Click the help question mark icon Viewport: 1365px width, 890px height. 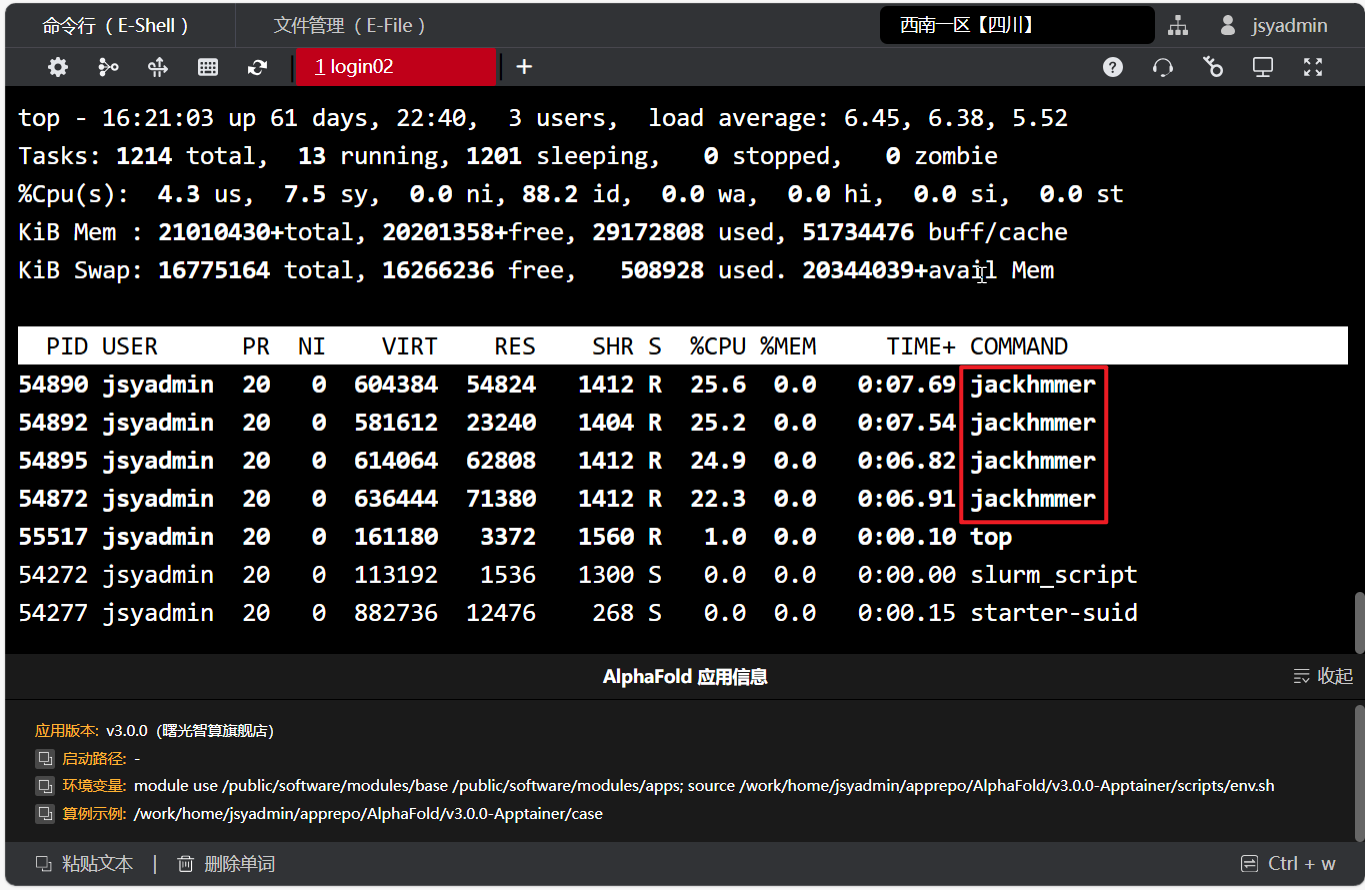coord(1112,67)
